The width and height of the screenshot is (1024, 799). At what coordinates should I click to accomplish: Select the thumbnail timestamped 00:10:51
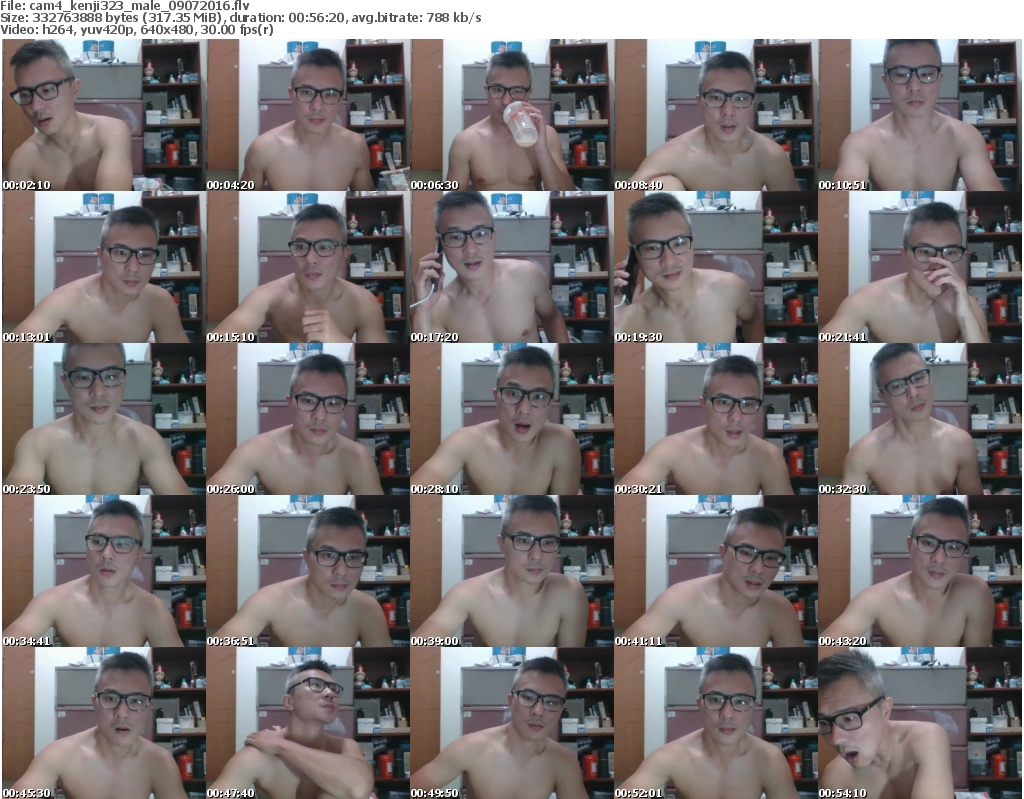pyautogui.click(x=920, y=115)
